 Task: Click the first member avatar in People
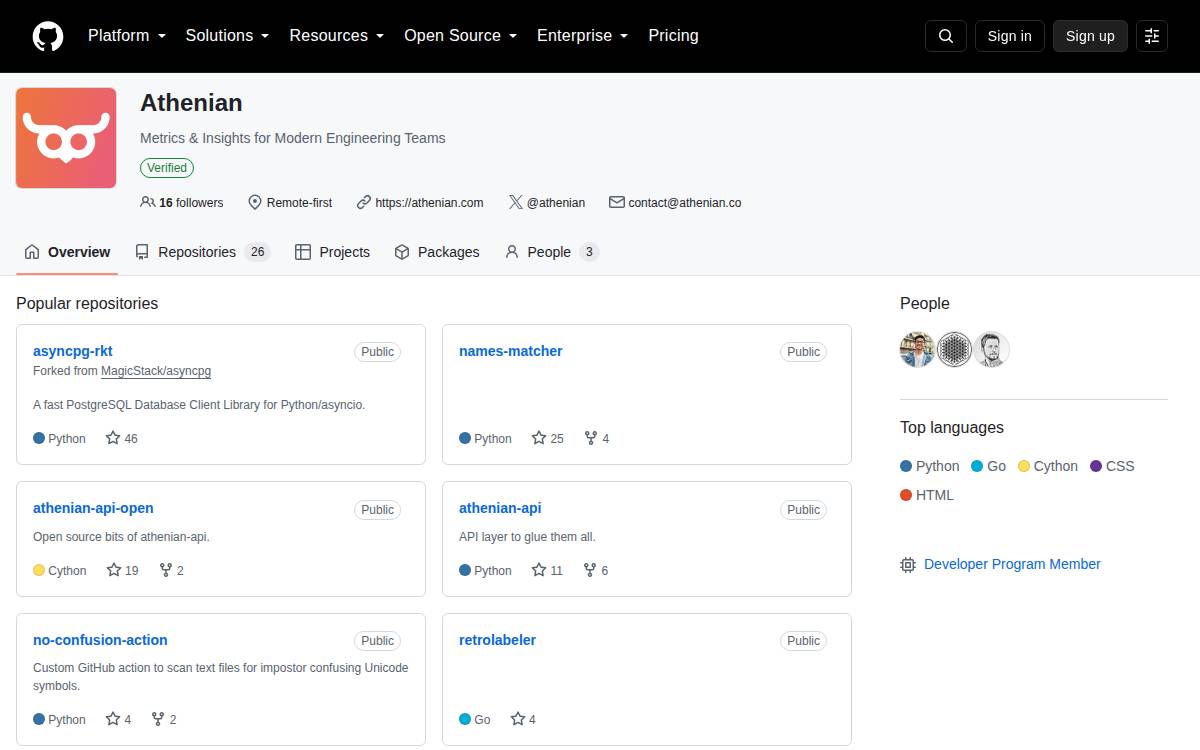(917, 350)
